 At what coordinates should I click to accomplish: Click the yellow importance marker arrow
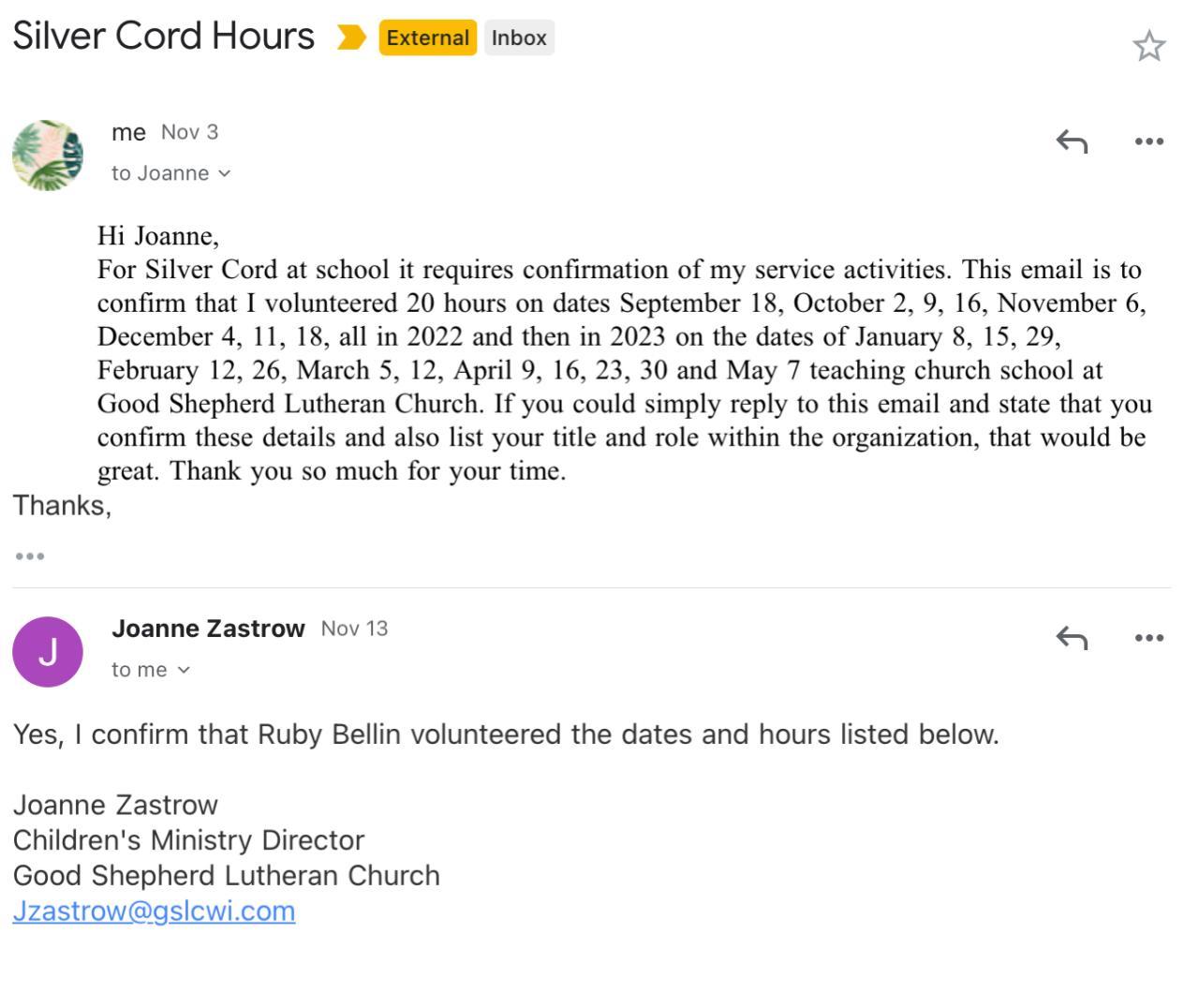pyautogui.click(x=351, y=37)
